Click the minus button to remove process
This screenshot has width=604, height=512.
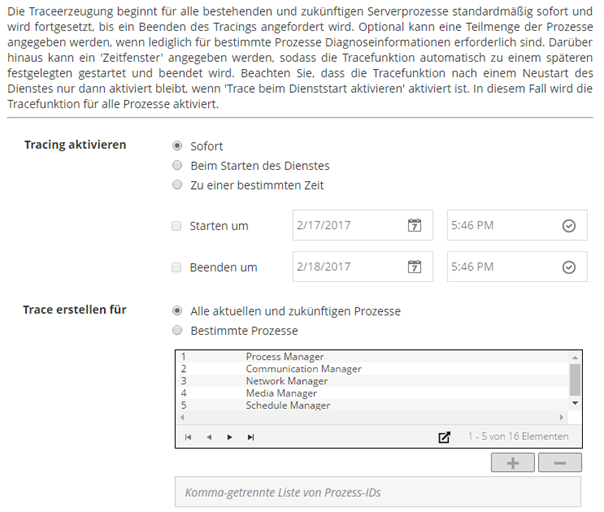(559, 462)
